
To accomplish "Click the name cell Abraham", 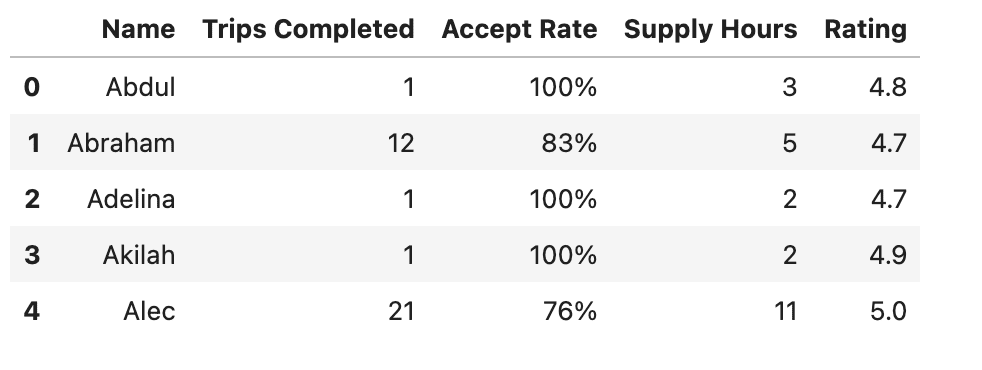I will tap(121, 143).
